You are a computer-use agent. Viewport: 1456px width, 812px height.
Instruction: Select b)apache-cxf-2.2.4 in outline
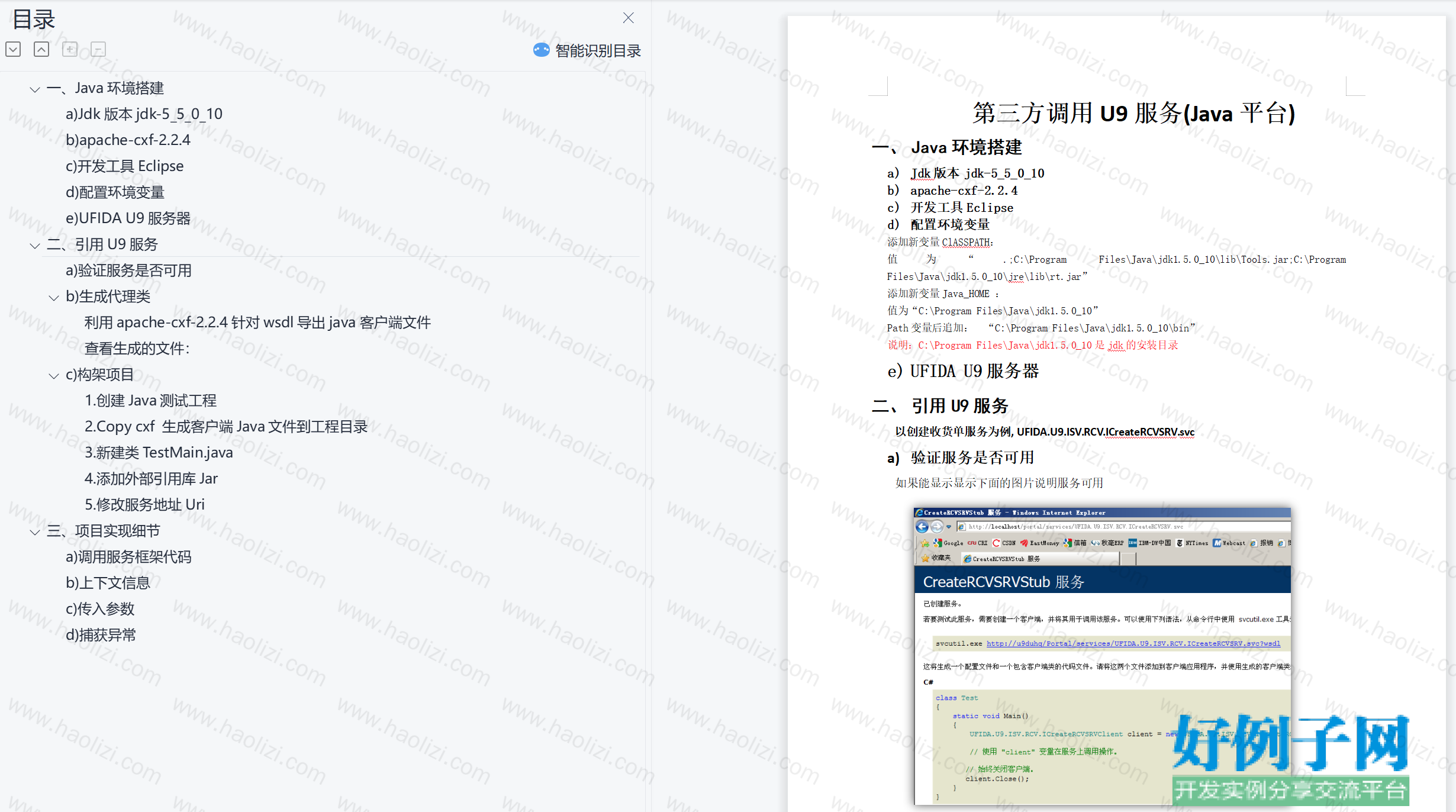click(x=128, y=140)
